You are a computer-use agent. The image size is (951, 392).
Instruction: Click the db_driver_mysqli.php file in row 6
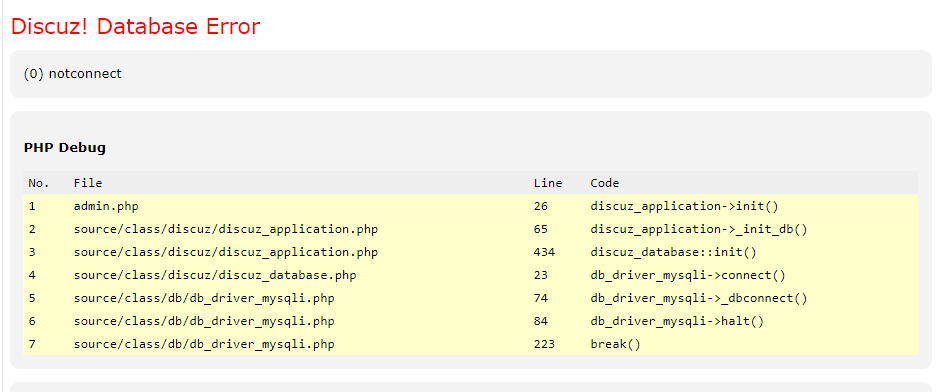coord(204,322)
